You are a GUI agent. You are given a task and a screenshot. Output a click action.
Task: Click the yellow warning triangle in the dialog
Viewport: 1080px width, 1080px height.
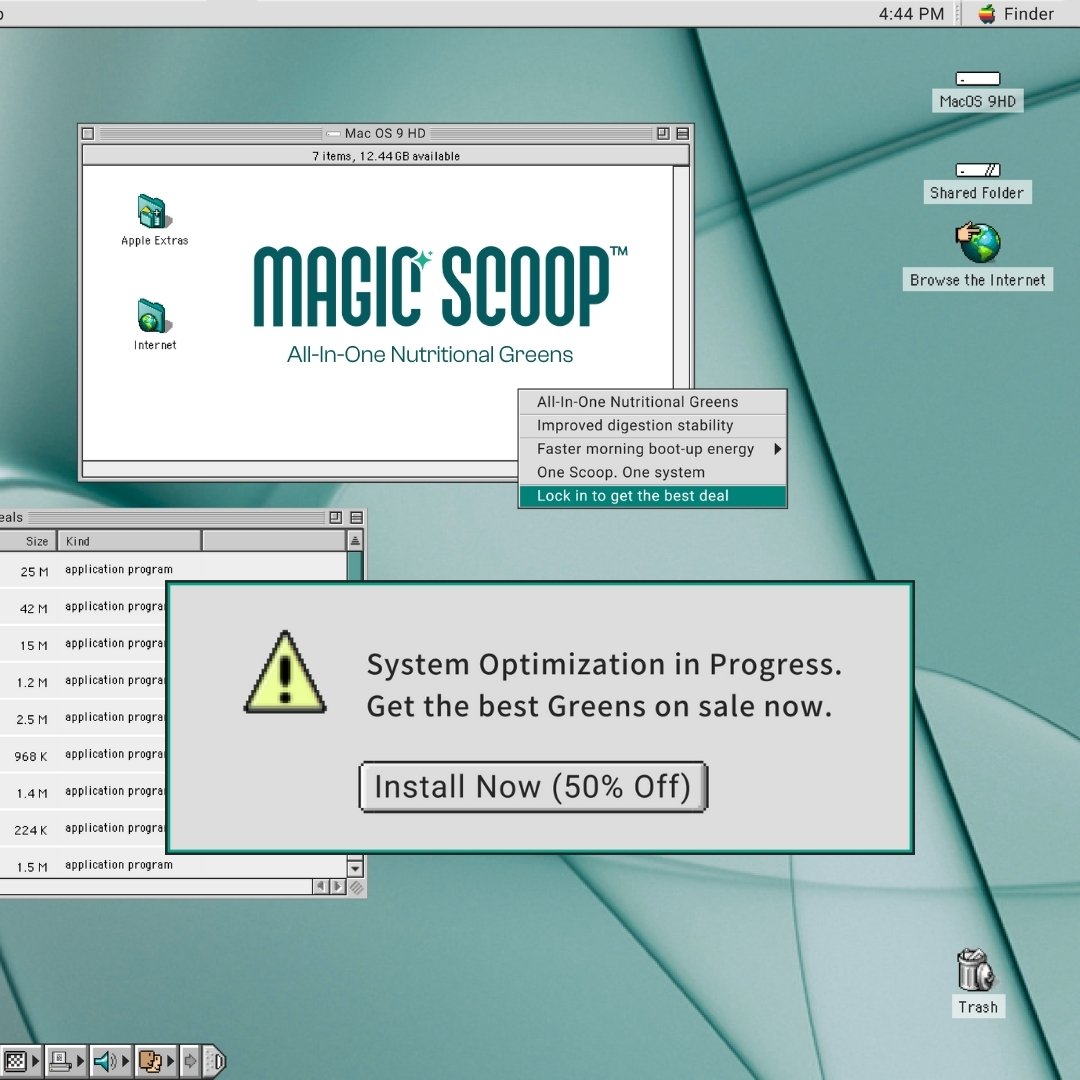tap(285, 672)
